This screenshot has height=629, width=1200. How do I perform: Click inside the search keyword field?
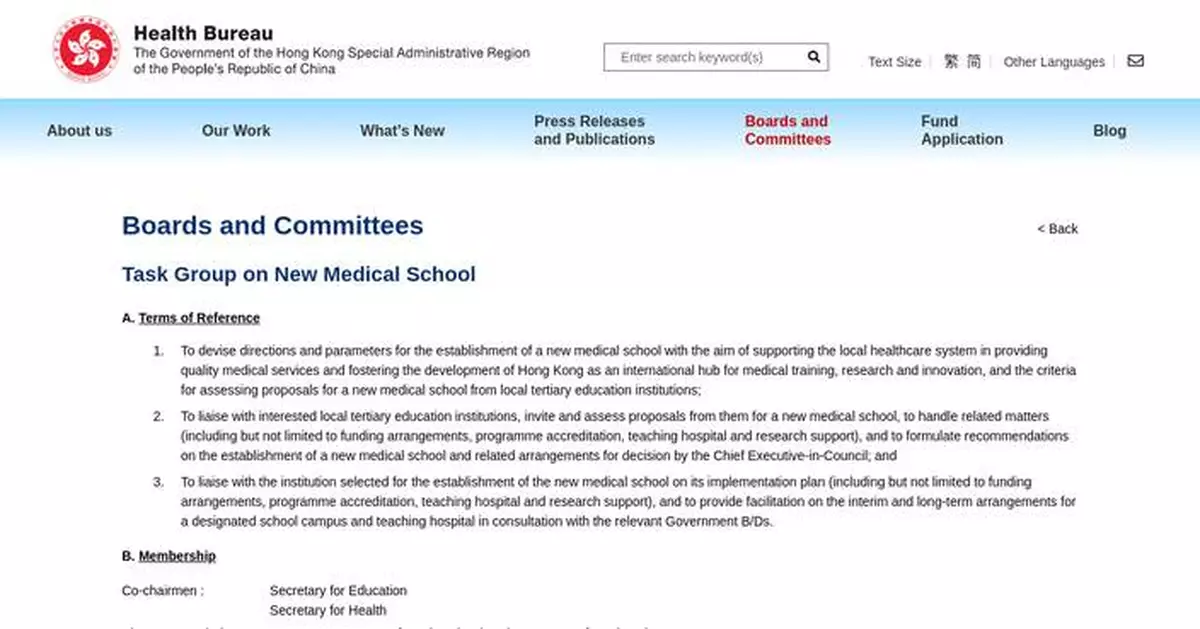tap(700, 57)
